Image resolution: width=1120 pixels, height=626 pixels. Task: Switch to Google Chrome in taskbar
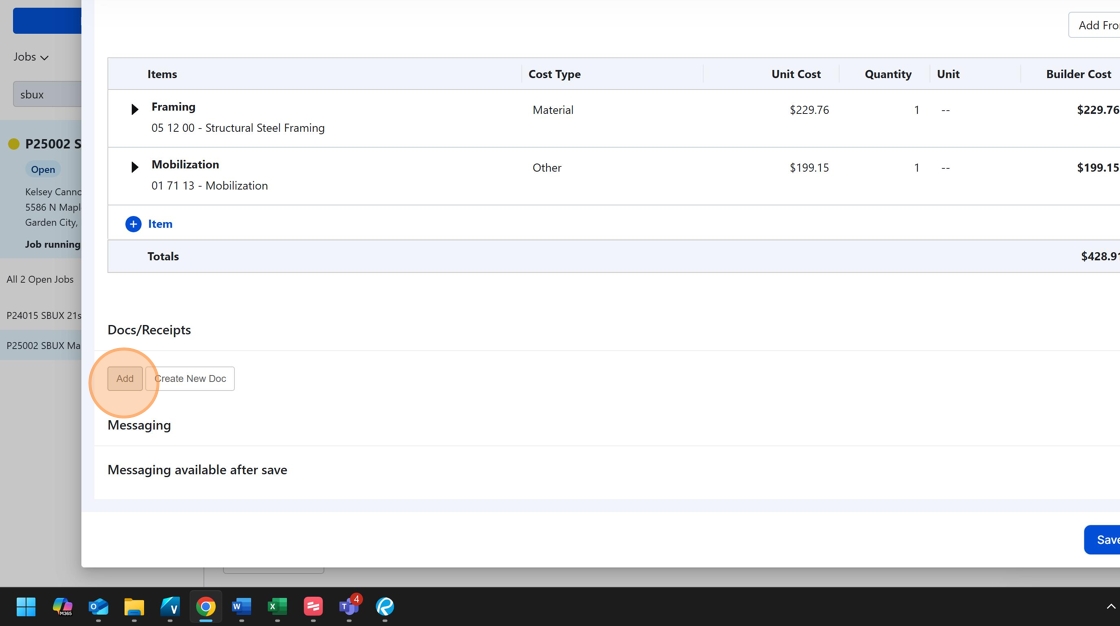click(x=206, y=607)
